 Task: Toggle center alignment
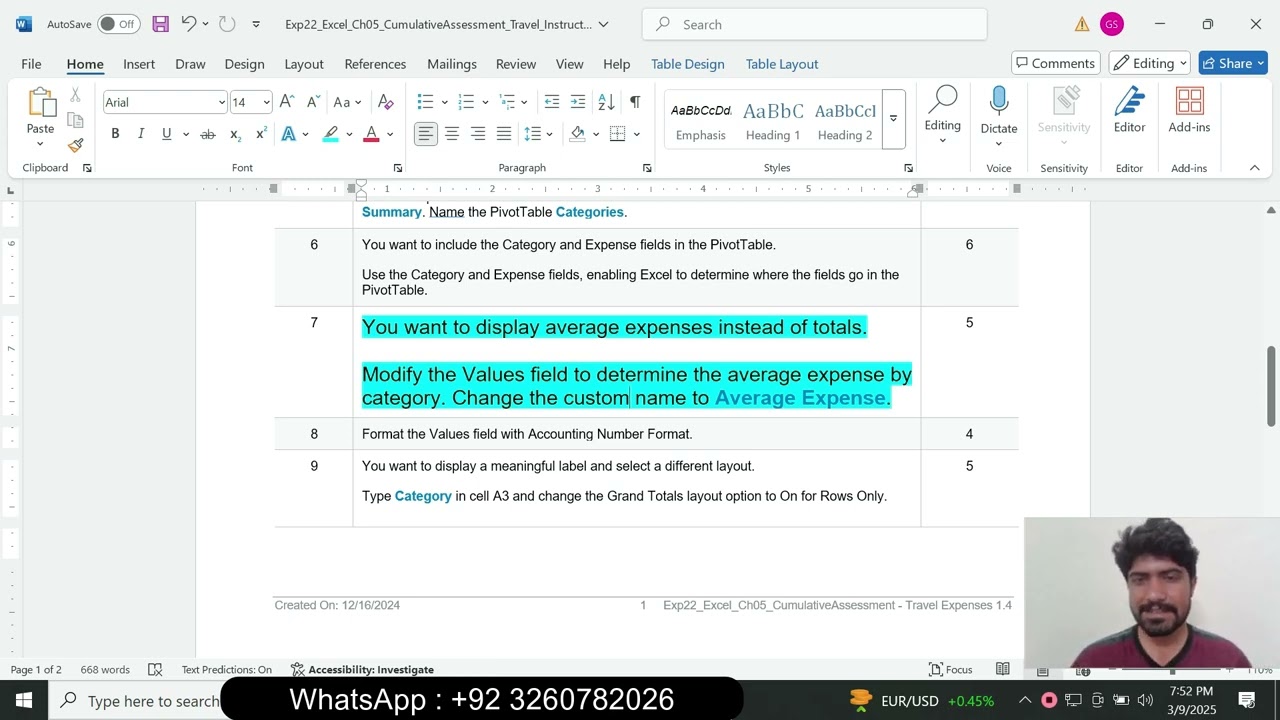pyautogui.click(x=452, y=134)
